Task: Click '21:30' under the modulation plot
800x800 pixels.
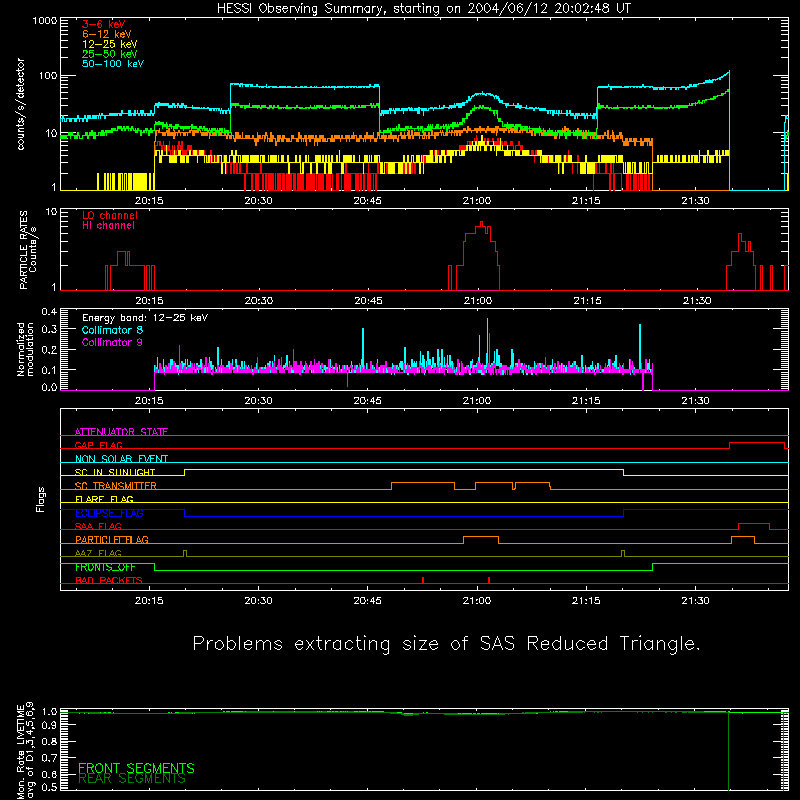Action: point(695,401)
